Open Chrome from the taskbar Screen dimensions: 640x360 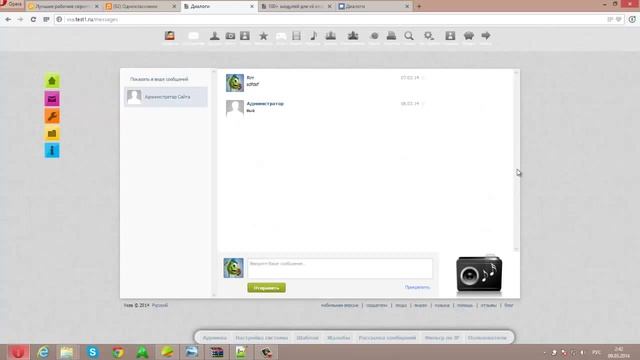118,352
